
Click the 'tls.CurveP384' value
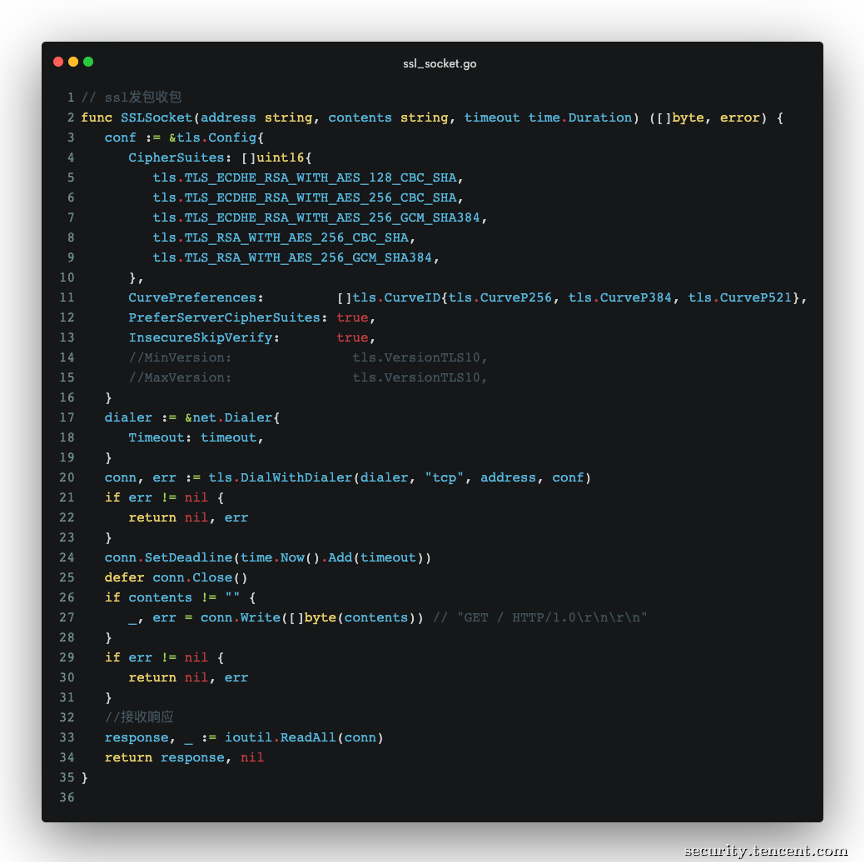[x=620, y=298]
